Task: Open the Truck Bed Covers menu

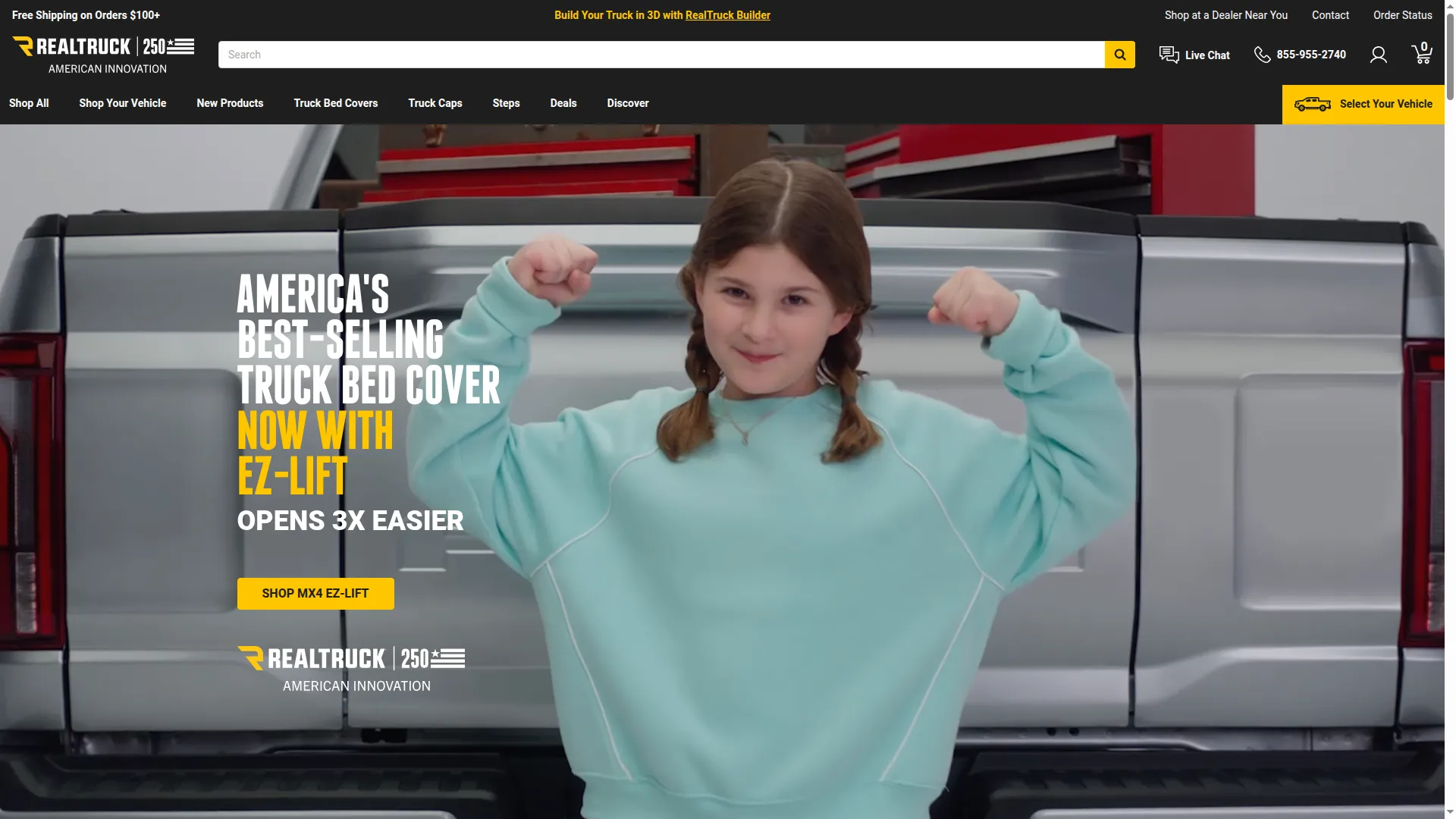Action: tap(336, 103)
